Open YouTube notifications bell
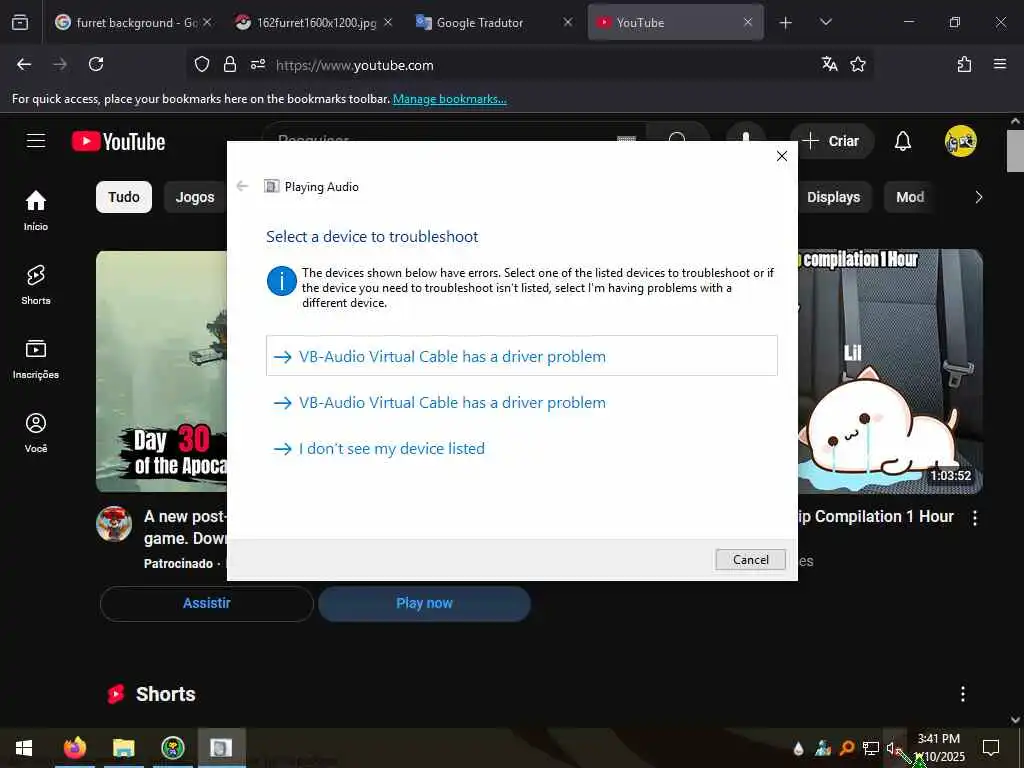1024x768 pixels. tap(903, 141)
